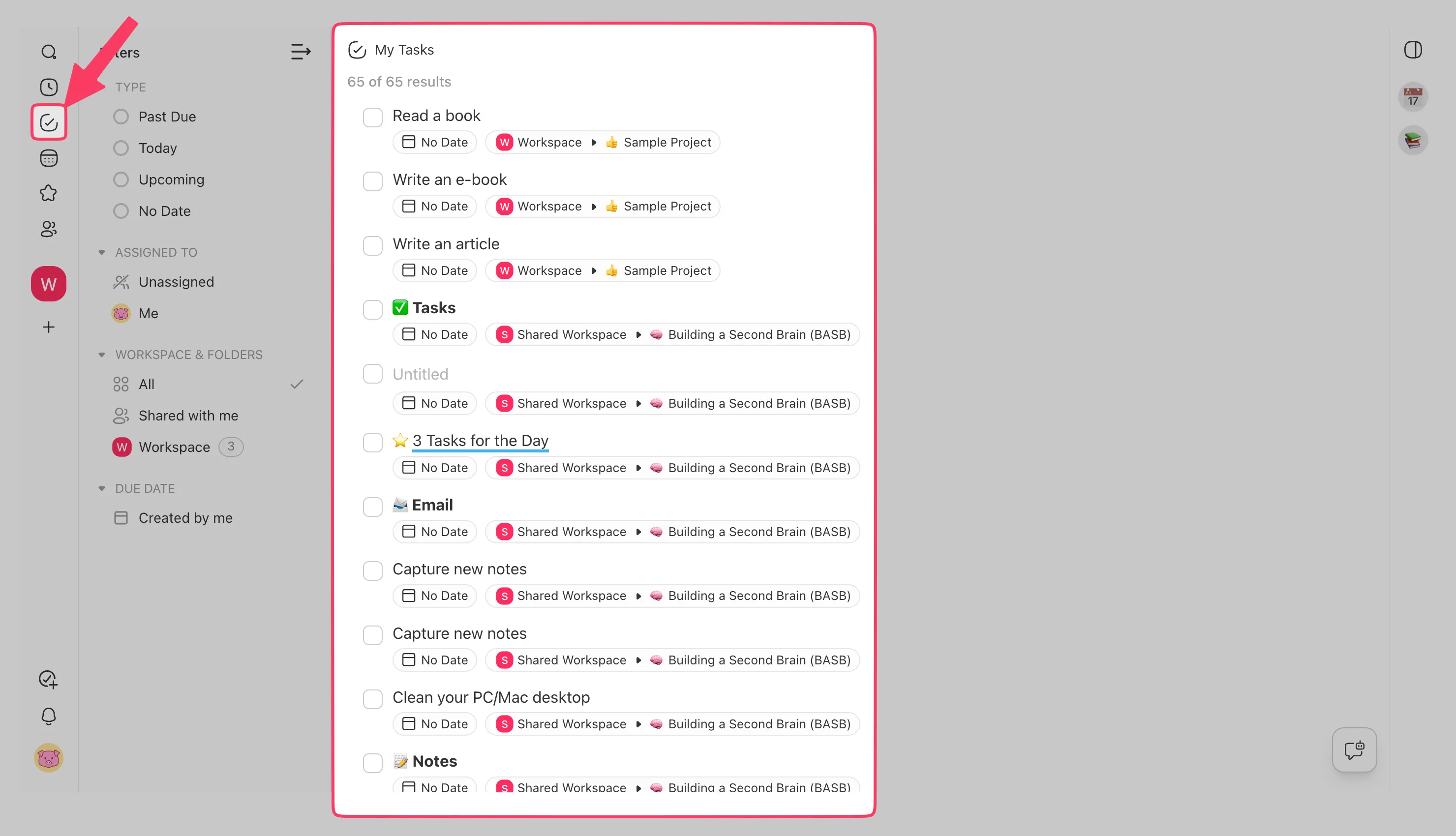Collapse the Workspace & Folders section

102,355
